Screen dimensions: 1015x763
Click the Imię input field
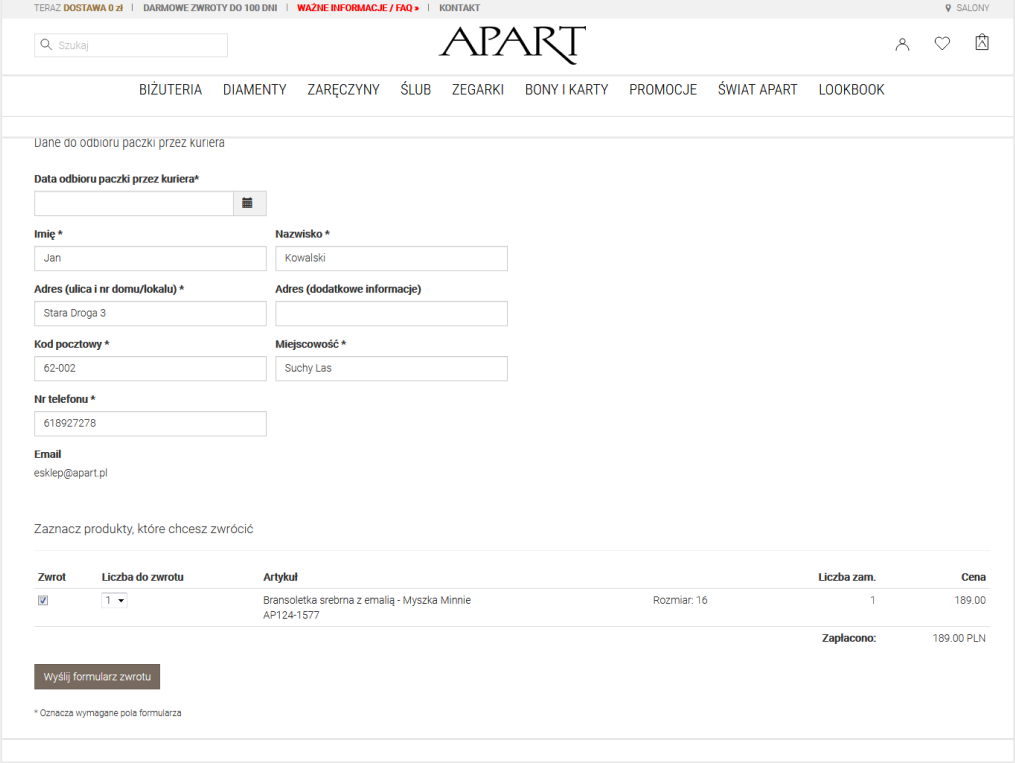point(150,258)
